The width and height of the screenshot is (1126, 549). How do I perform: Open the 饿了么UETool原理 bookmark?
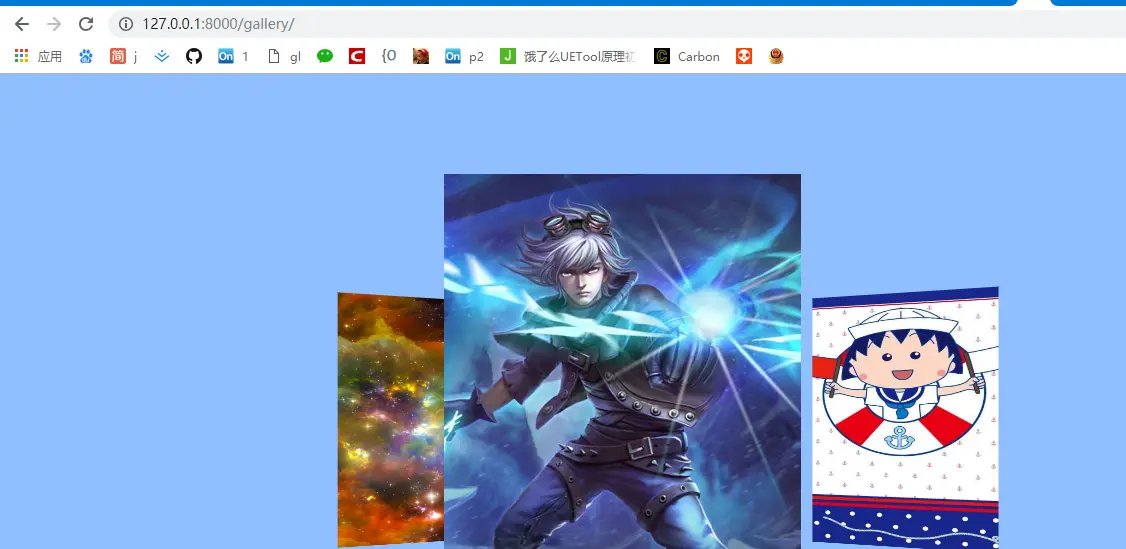click(568, 56)
